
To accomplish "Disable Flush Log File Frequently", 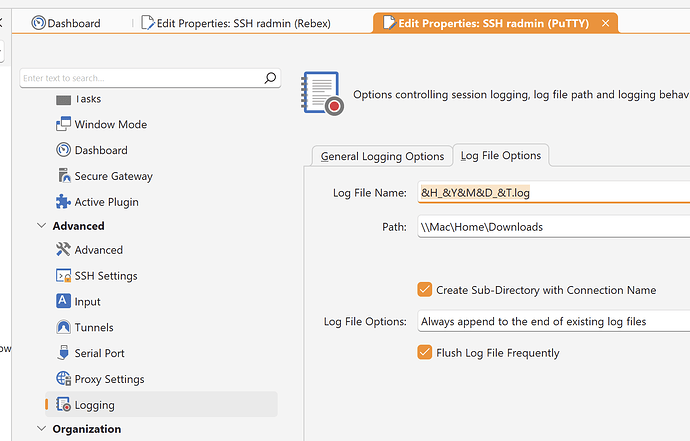I will click(x=425, y=352).
